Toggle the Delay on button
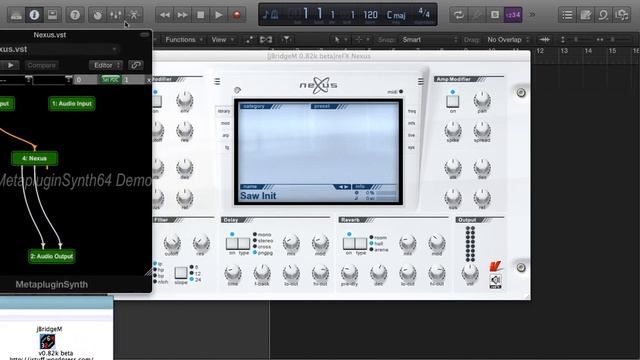The width and height of the screenshot is (640, 360). pyautogui.click(x=232, y=243)
